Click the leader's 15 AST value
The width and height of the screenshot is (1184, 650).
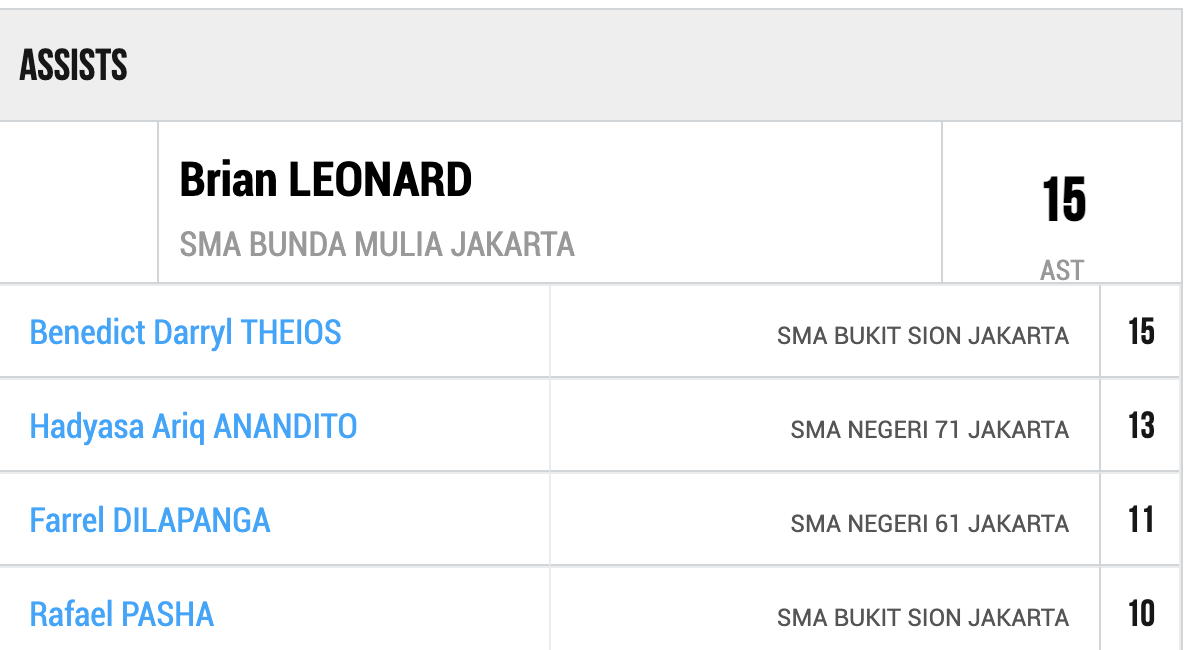[x=1064, y=200]
